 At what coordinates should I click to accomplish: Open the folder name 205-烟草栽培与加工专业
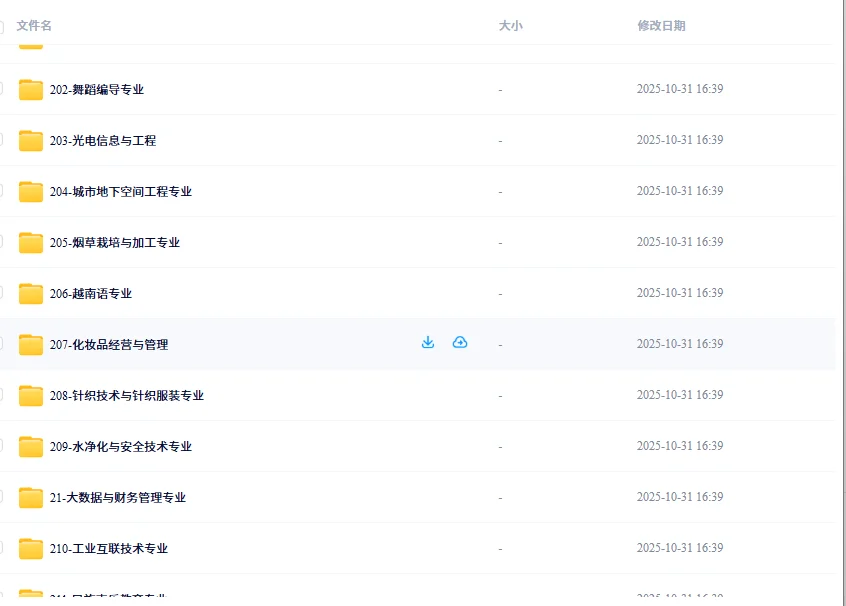tap(115, 243)
